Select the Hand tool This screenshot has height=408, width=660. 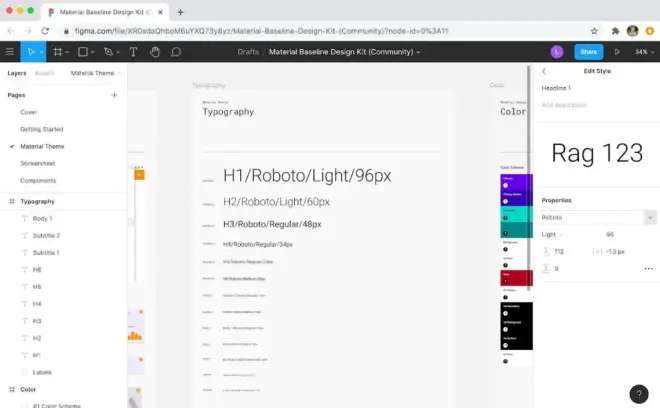point(155,52)
